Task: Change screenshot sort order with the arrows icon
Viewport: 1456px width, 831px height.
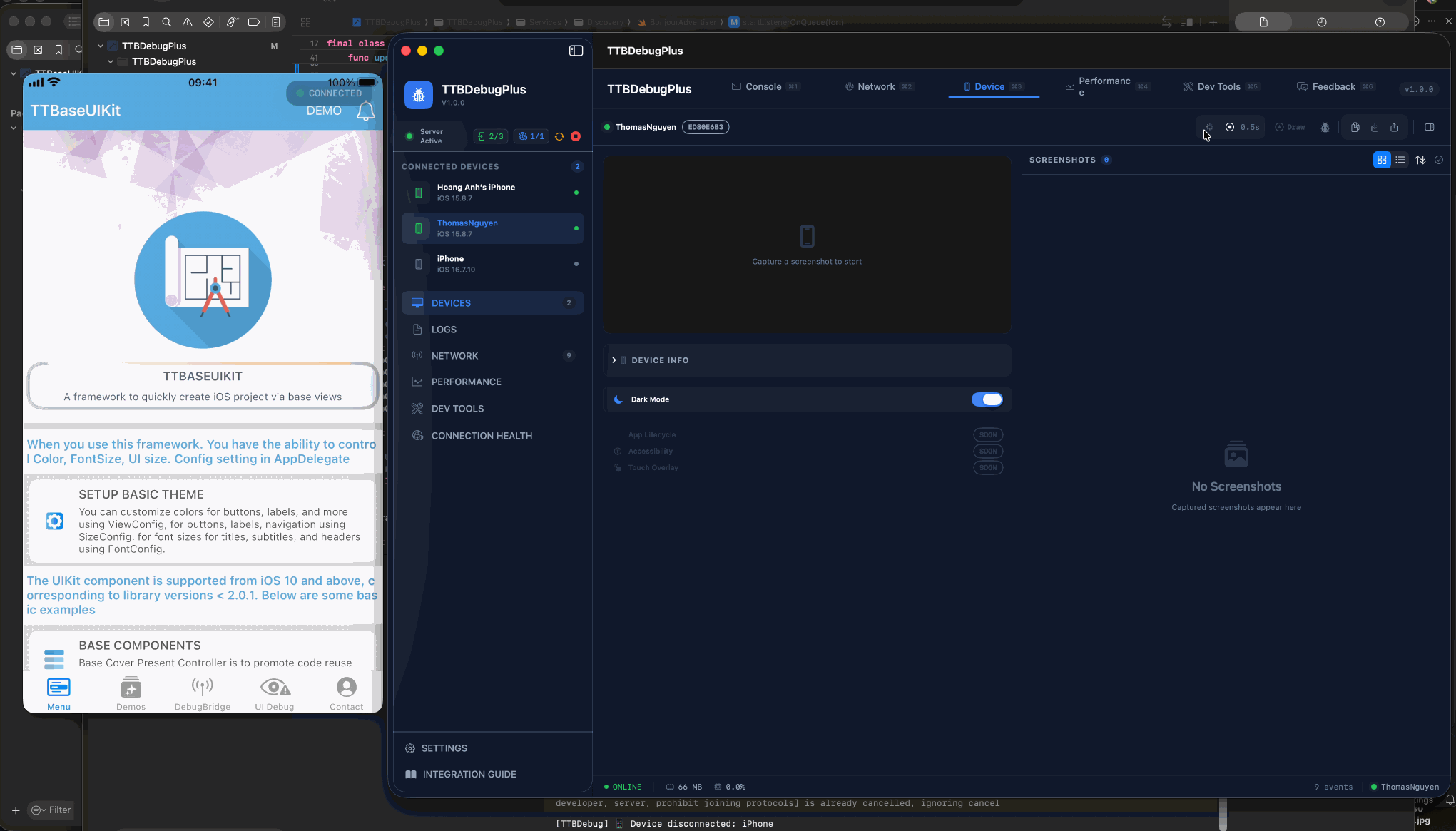Action: [x=1420, y=160]
